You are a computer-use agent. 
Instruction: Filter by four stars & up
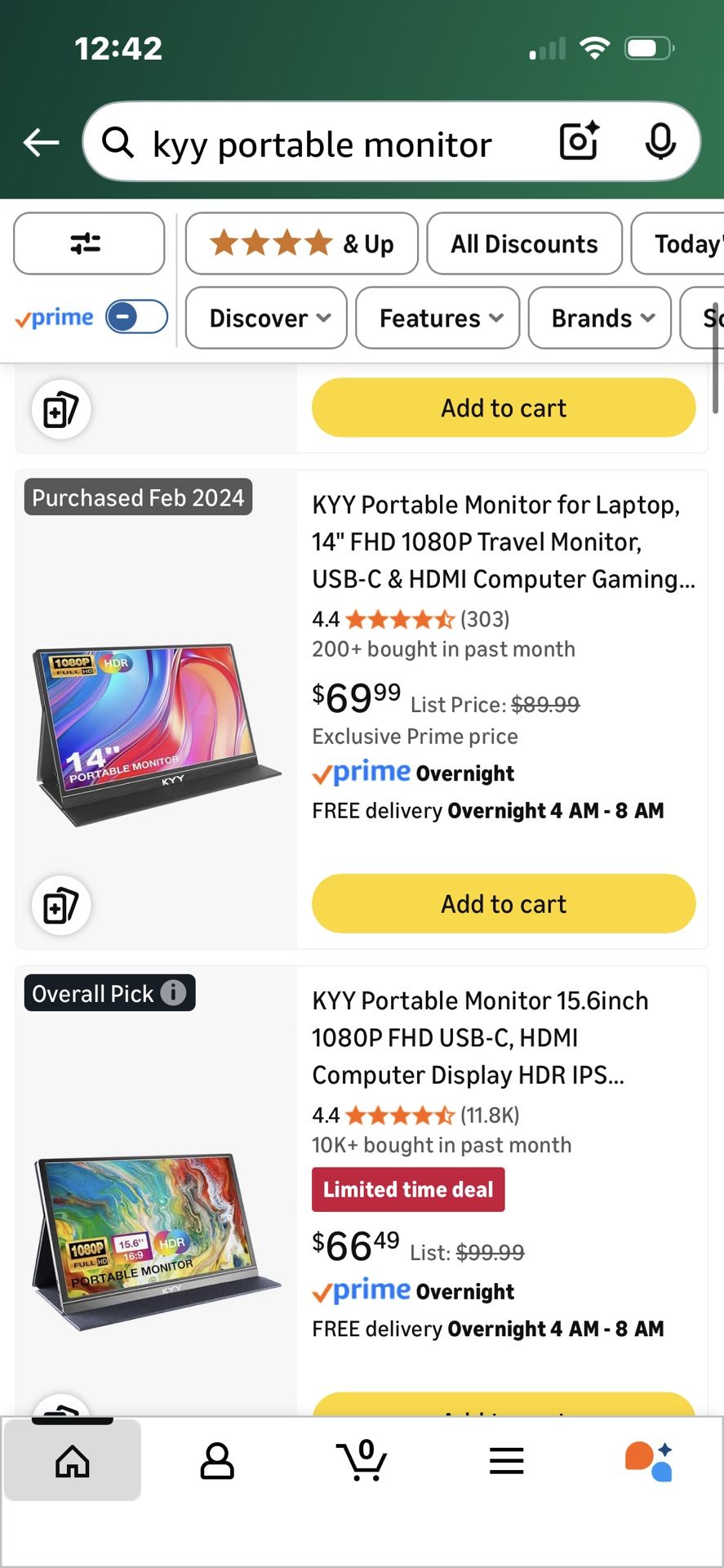(302, 243)
